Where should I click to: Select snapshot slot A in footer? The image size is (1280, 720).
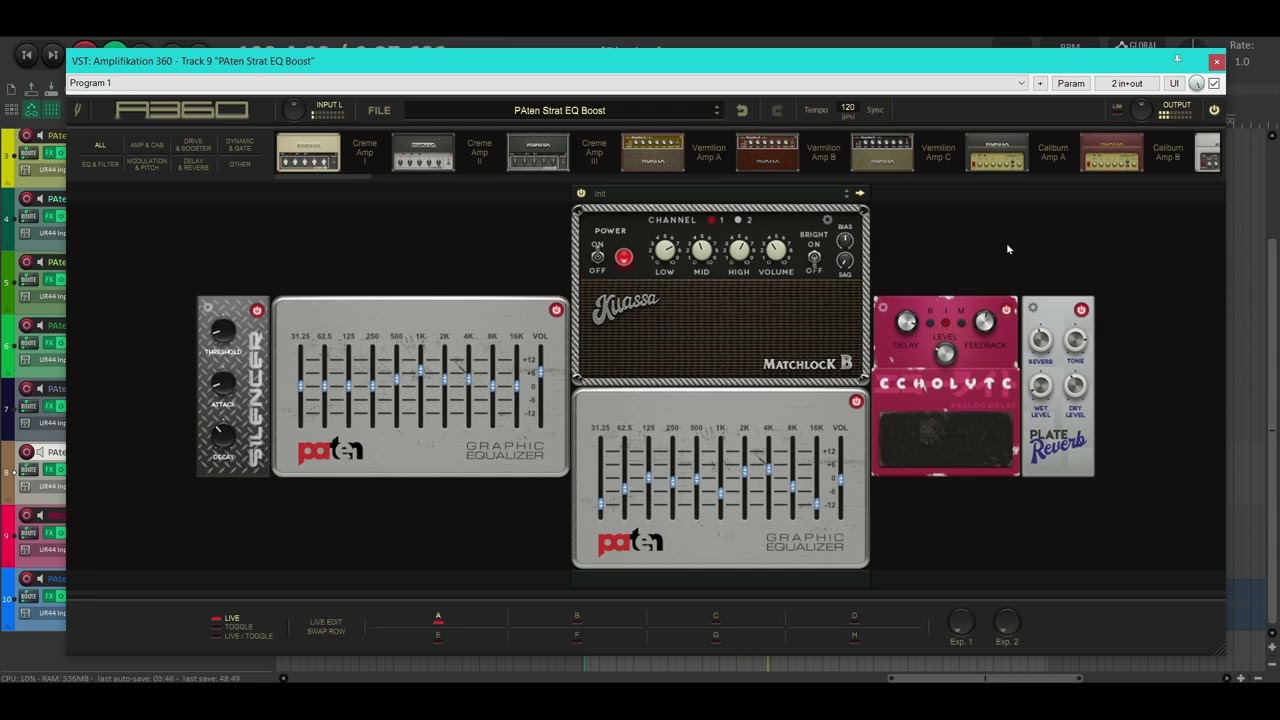pyautogui.click(x=438, y=617)
